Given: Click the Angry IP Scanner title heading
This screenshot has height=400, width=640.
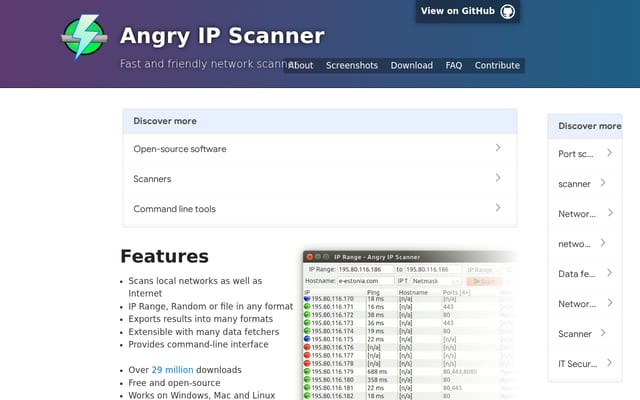Looking at the screenshot, I should [222, 36].
